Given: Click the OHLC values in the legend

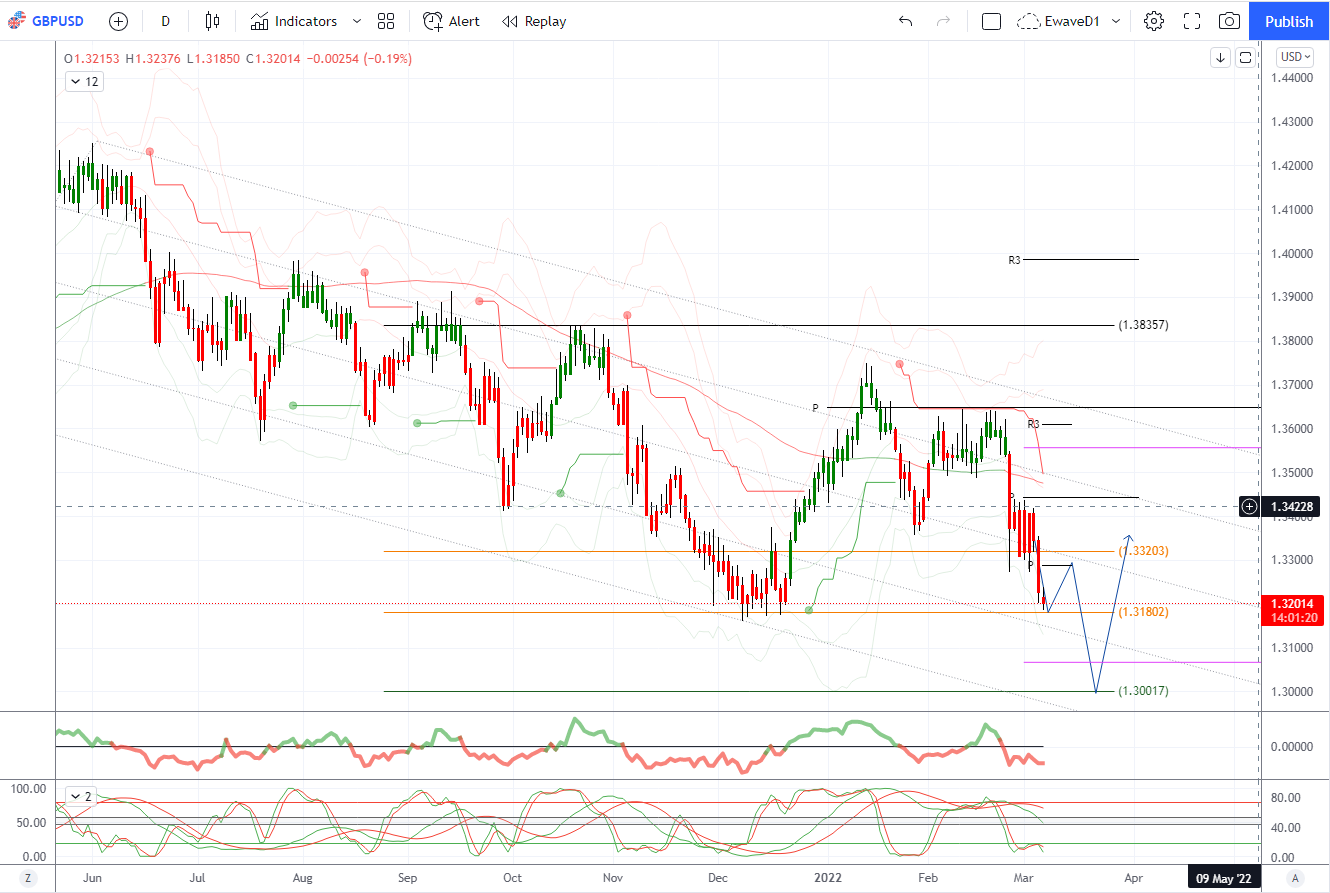Looking at the screenshot, I should pyautogui.click(x=239, y=59).
